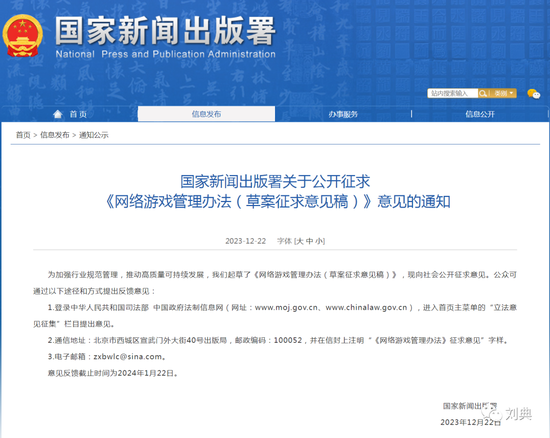Viewport: 550px width, 438px height.
Task: Click 信息发布 in the breadcrumb
Action: click(x=55, y=135)
